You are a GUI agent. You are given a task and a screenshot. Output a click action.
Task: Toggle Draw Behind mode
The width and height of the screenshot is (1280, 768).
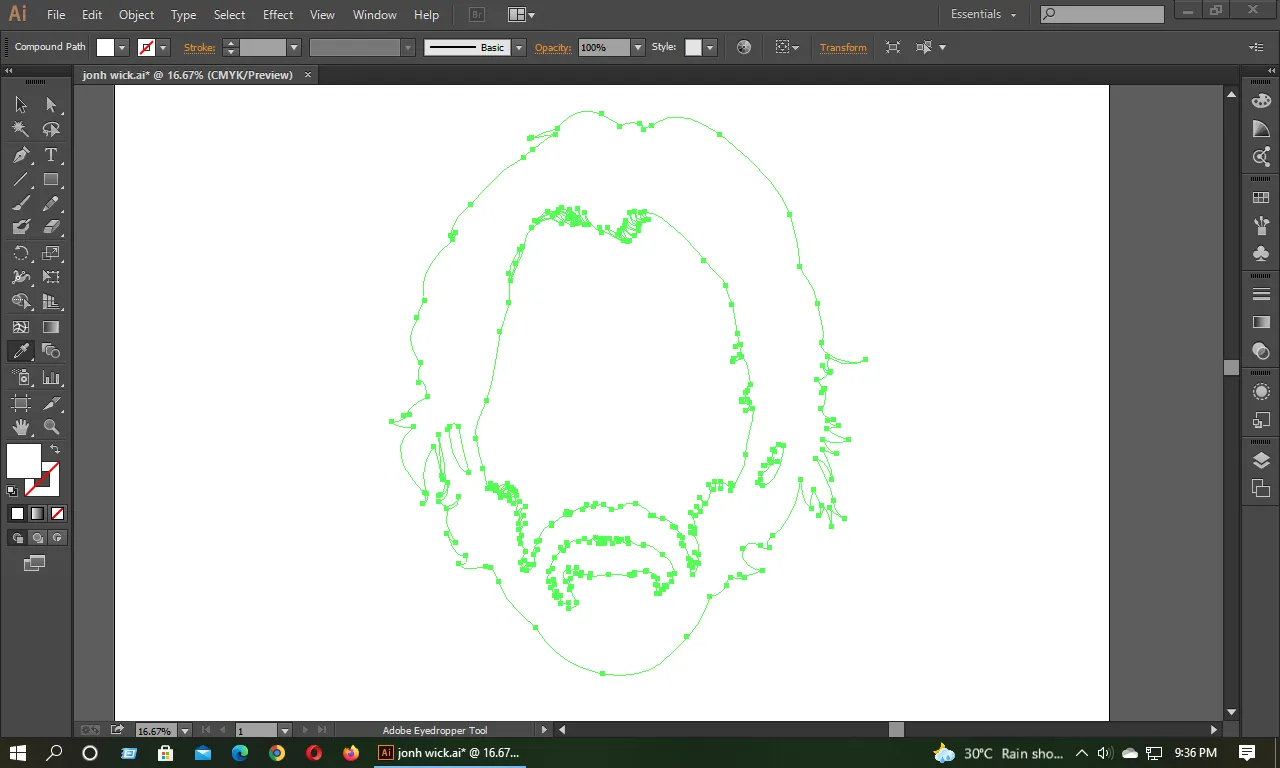click(38, 538)
